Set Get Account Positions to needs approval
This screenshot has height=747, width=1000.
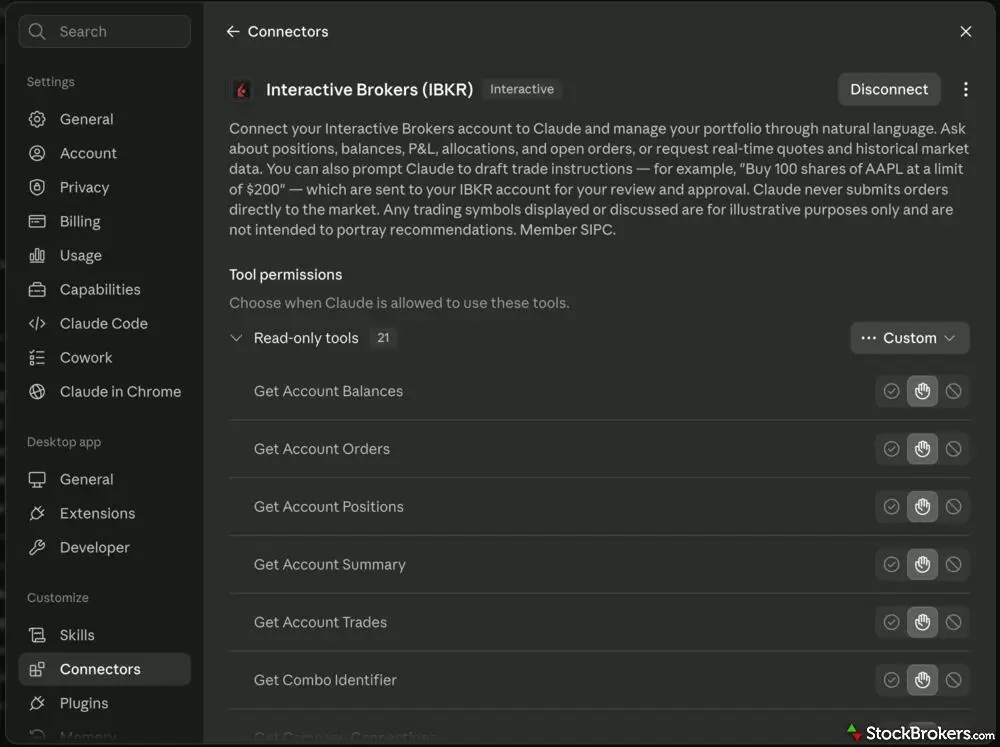pyautogui.click(x=922, y=507)
